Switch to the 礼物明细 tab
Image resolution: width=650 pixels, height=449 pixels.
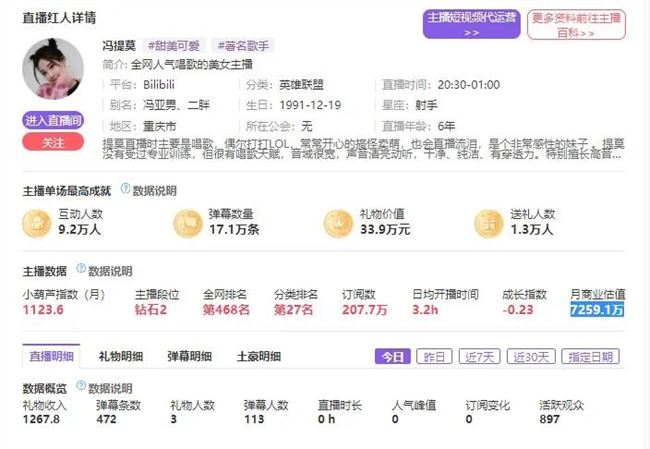(x=120, y=356)
